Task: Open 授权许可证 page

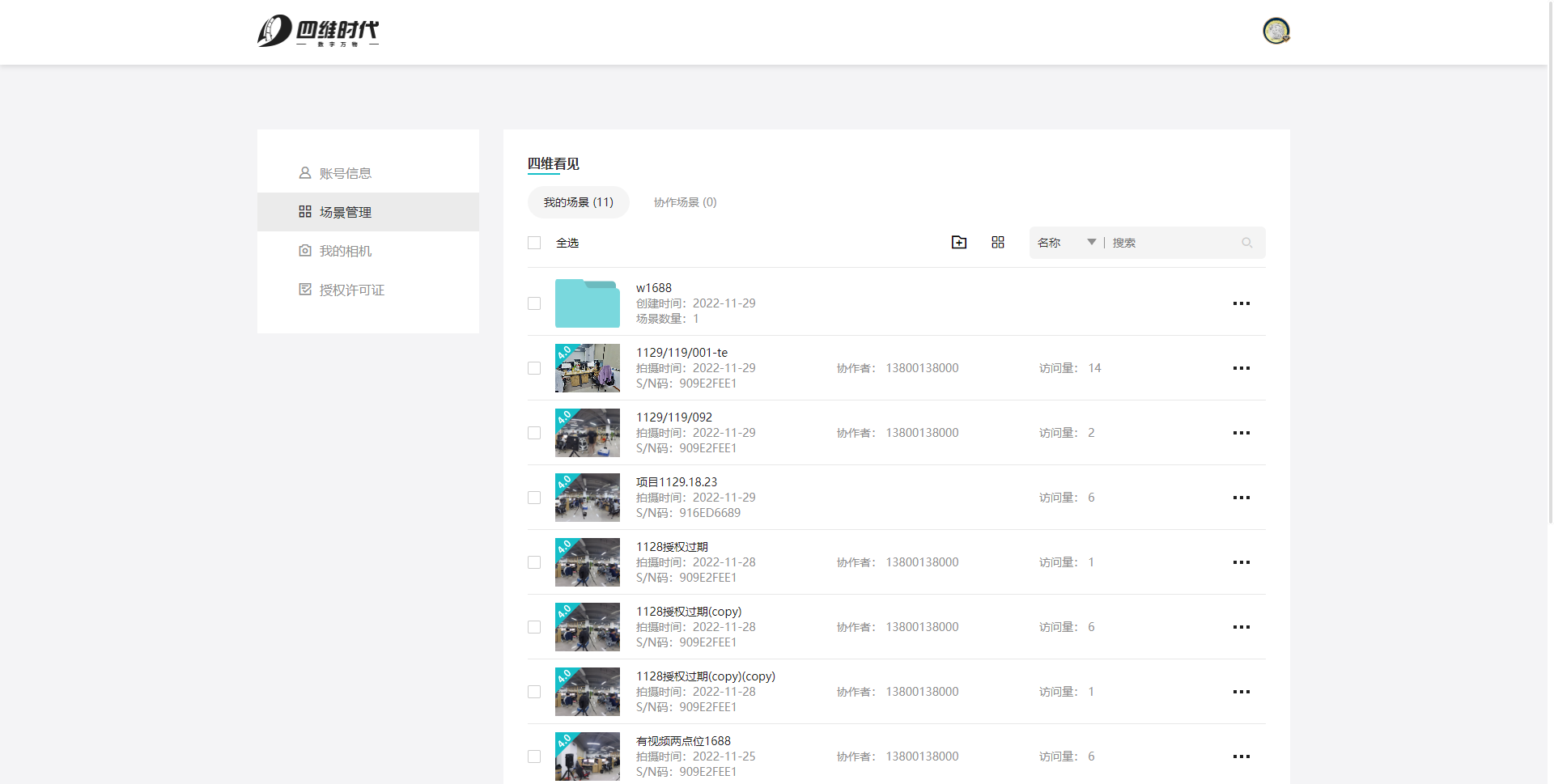Action: coord(351,290)
